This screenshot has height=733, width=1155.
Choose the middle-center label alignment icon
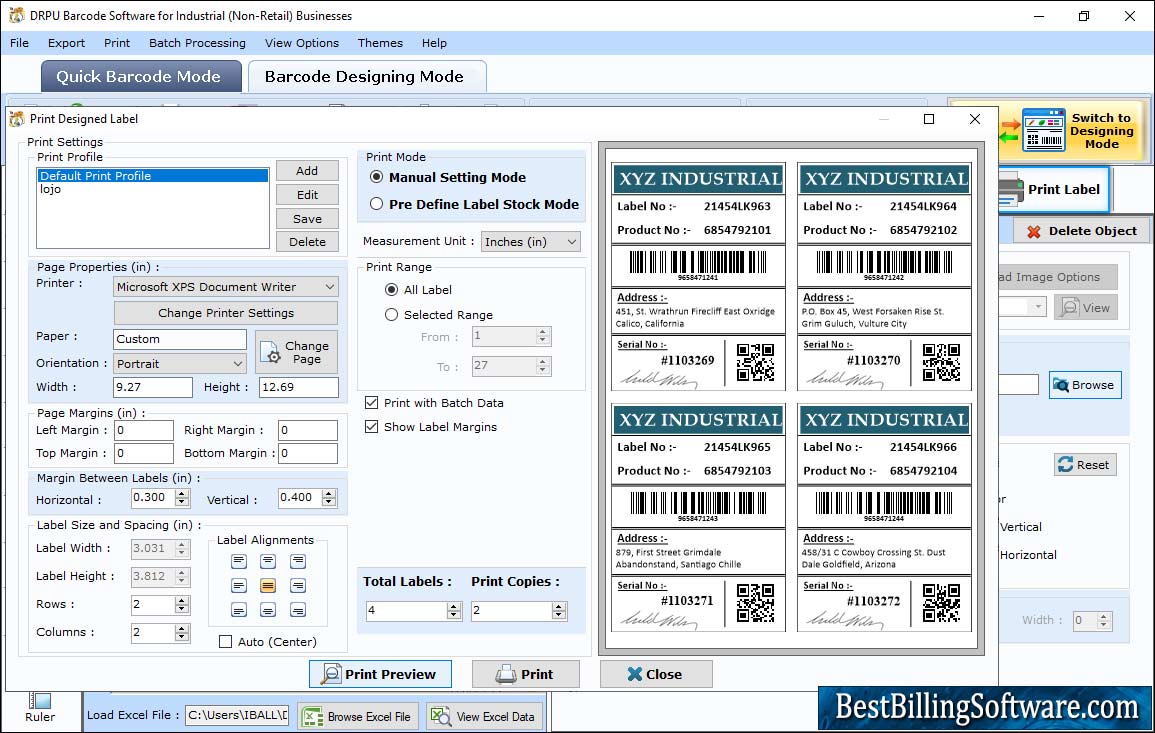(x=268, y=586)
